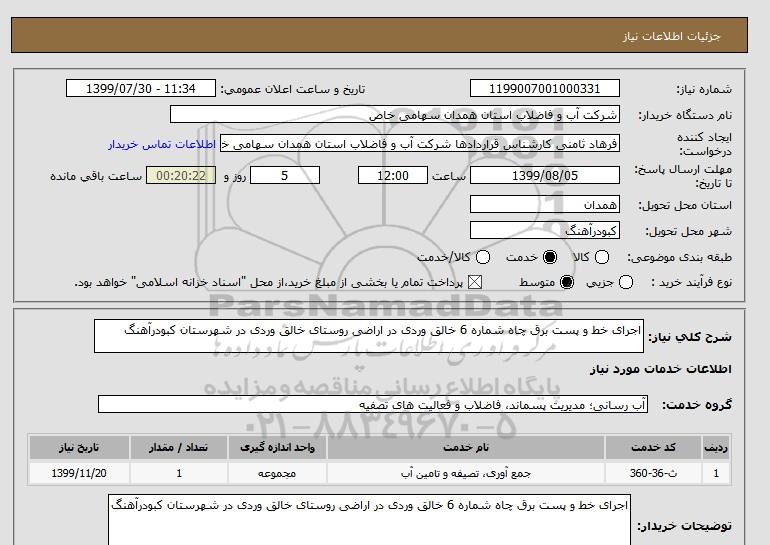The width and height of the screenshot is (770, 545).
Task: Click the واحد اندازه گیری column header
Action: [x=277, y=448]
